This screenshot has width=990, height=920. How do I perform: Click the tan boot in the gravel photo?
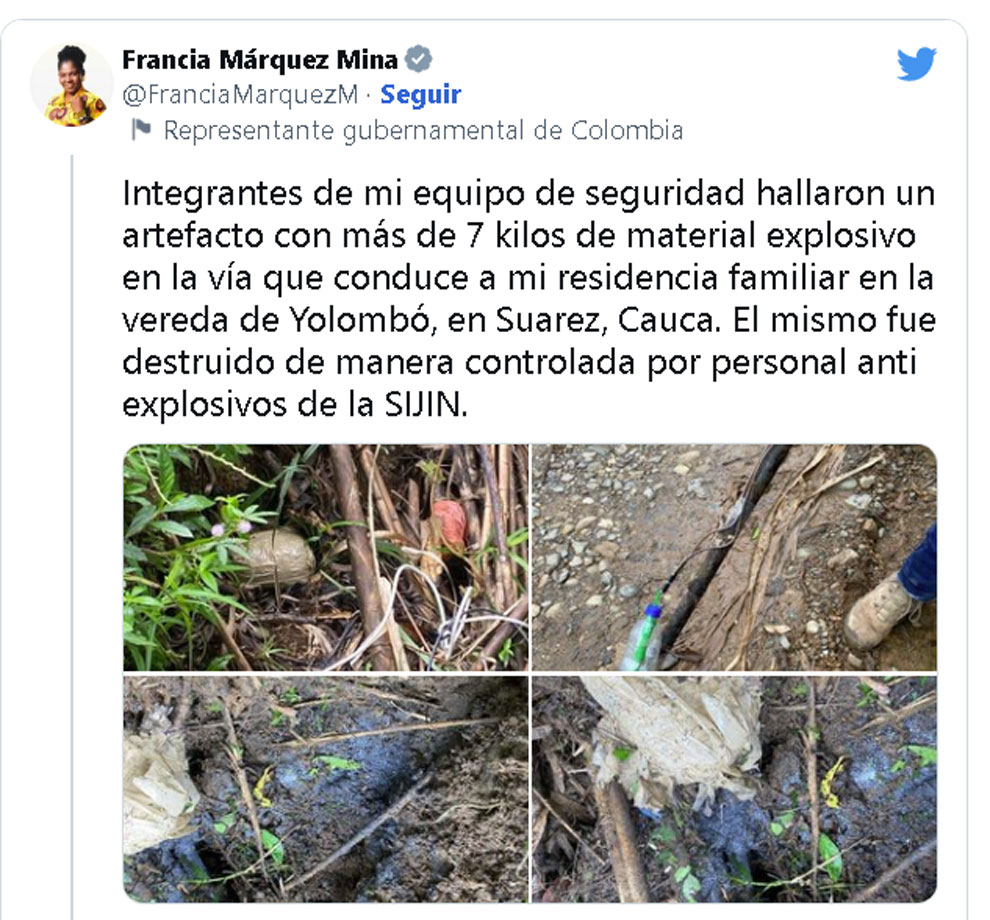pos(880,611)
